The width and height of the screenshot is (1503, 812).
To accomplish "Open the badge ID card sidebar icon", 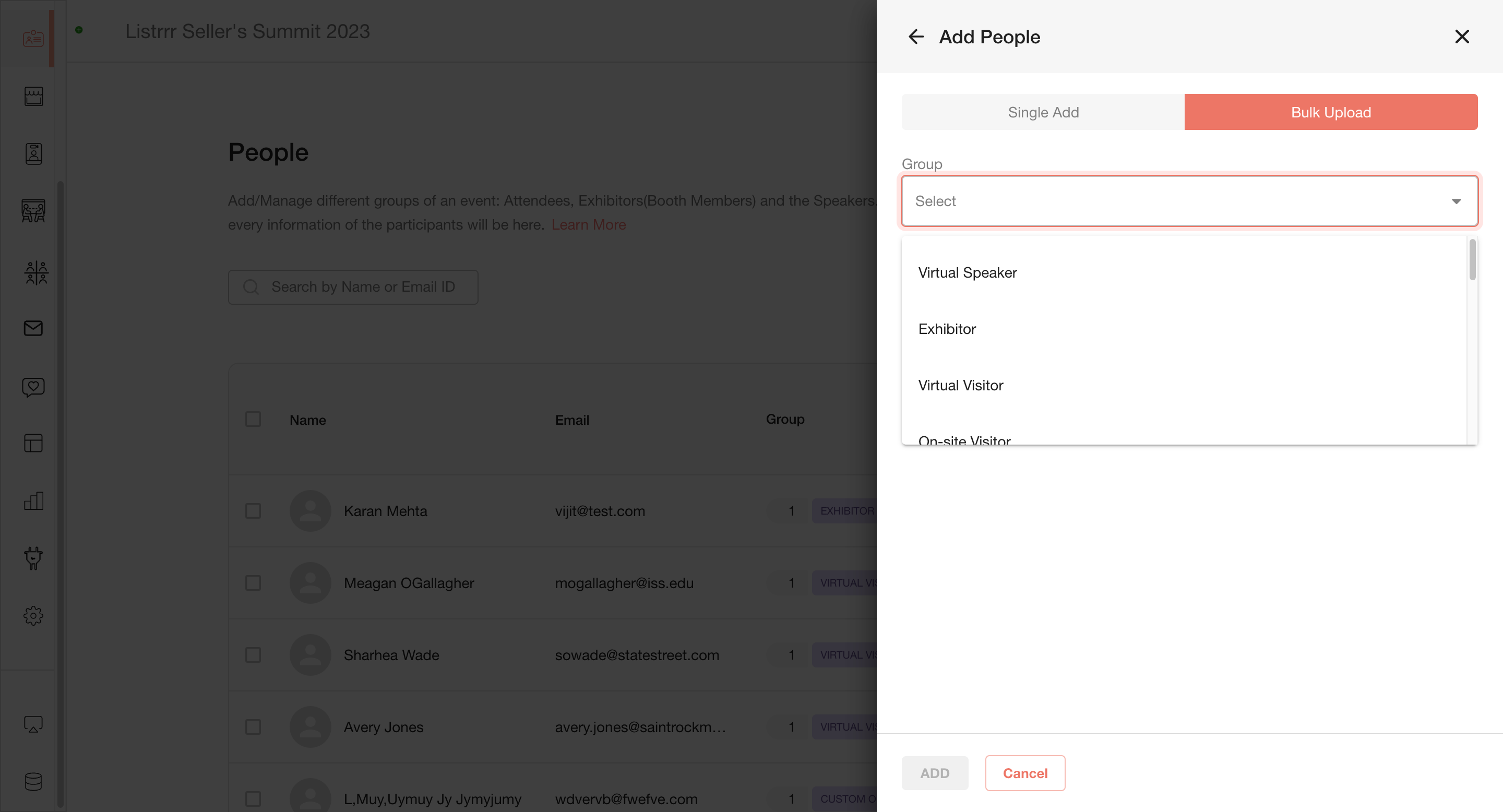I will 33,39.
